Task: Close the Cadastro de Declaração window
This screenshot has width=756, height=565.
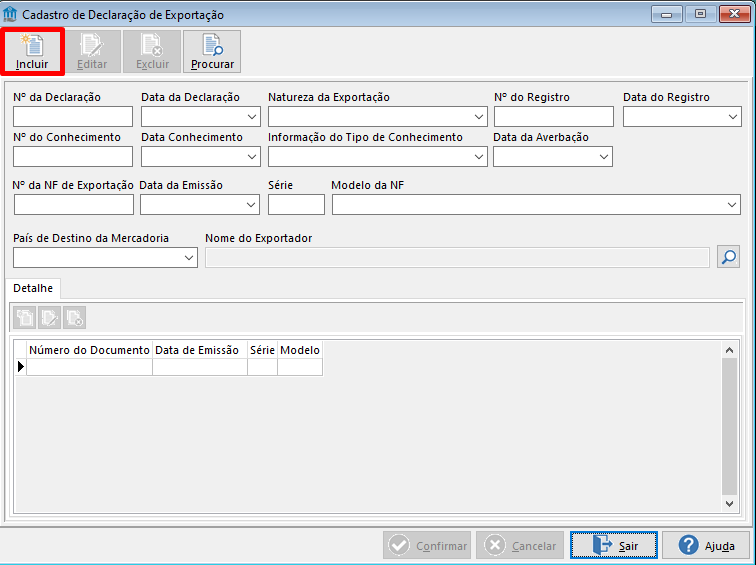Action: 734,14
